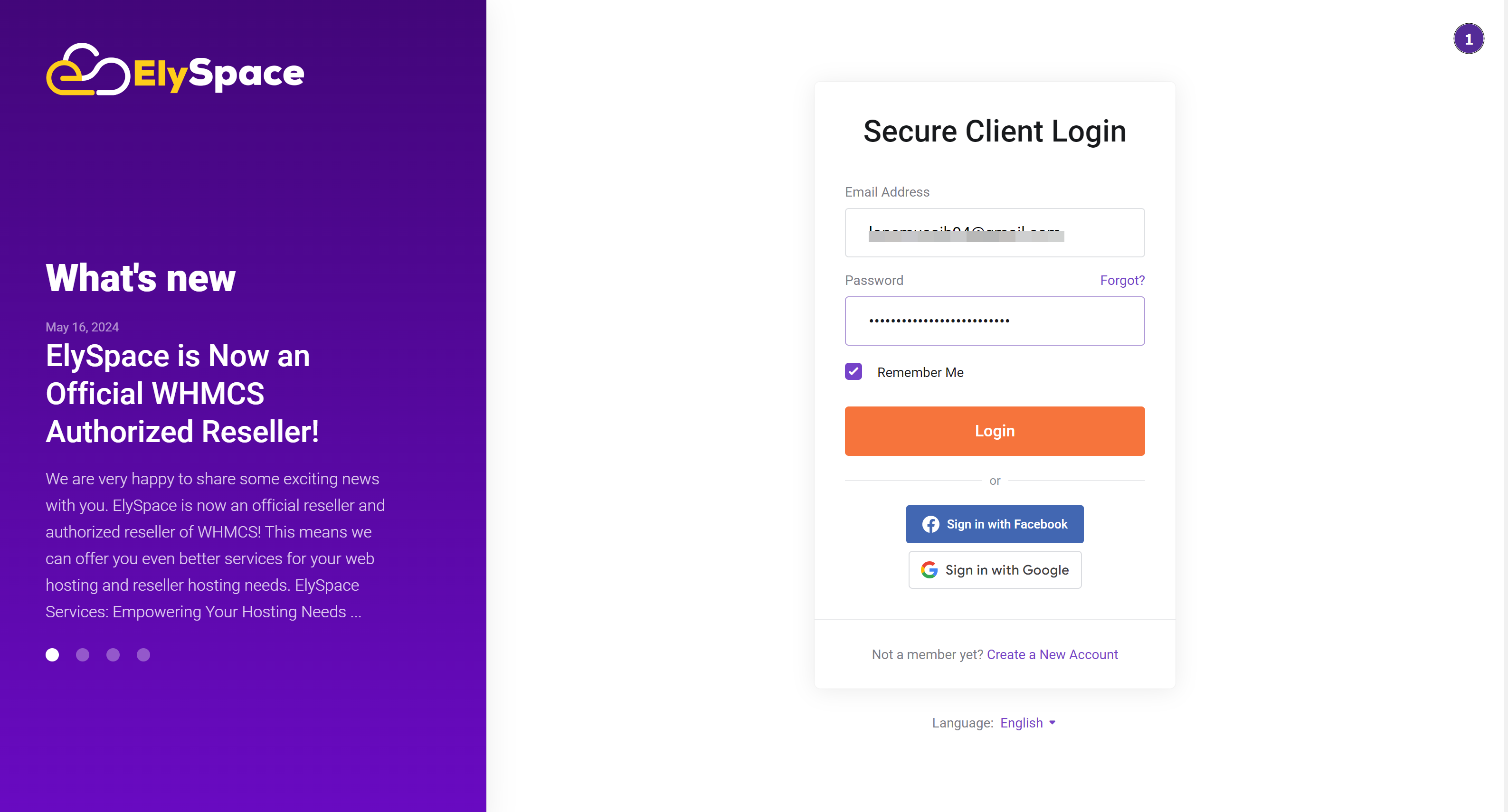Toggle the Remember Me checkbox
This screenshot has width=1508, height=812.
tap(854, 372)
